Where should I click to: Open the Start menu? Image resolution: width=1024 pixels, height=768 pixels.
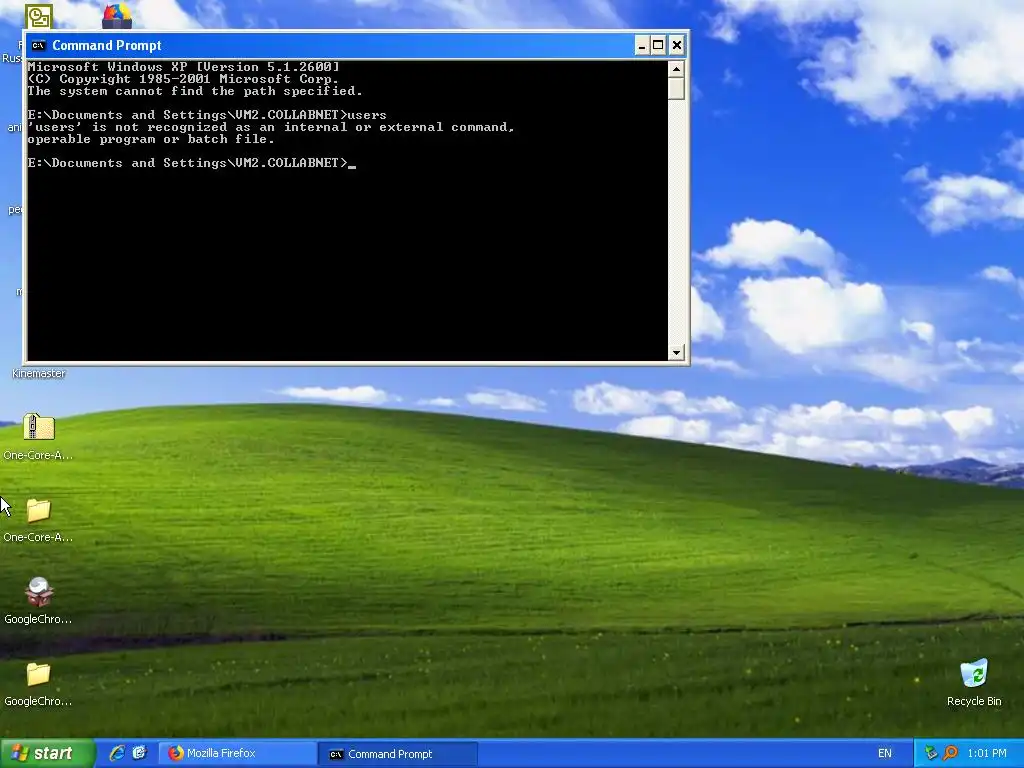tap(47, 753)
